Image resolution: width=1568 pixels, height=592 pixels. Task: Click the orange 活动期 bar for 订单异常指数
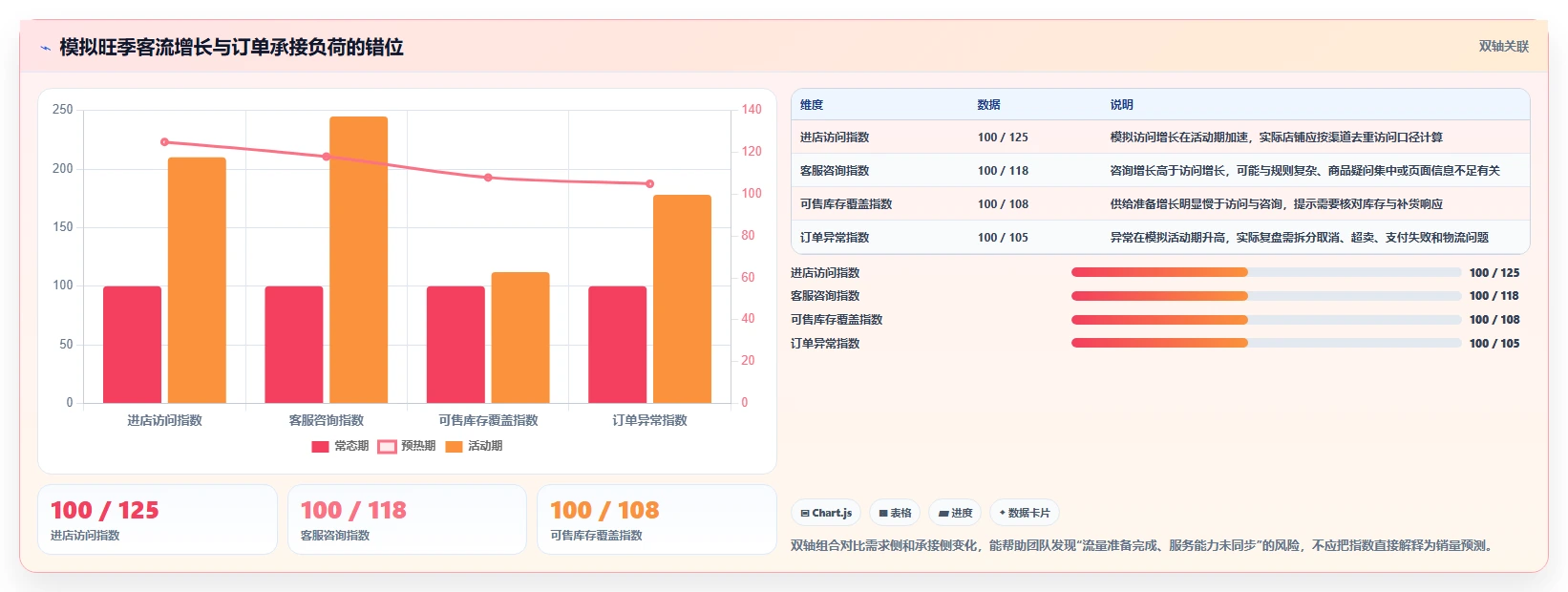tap(682, 299)
